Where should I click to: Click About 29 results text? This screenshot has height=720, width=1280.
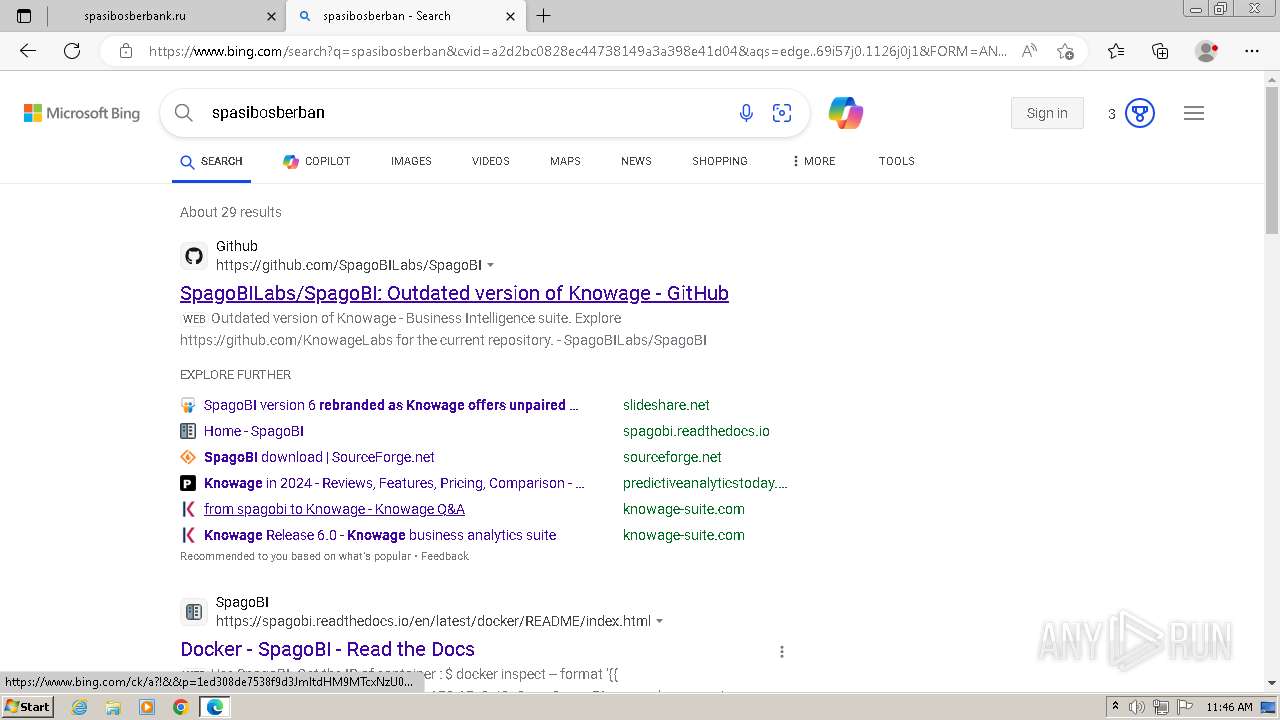(231, 212)
